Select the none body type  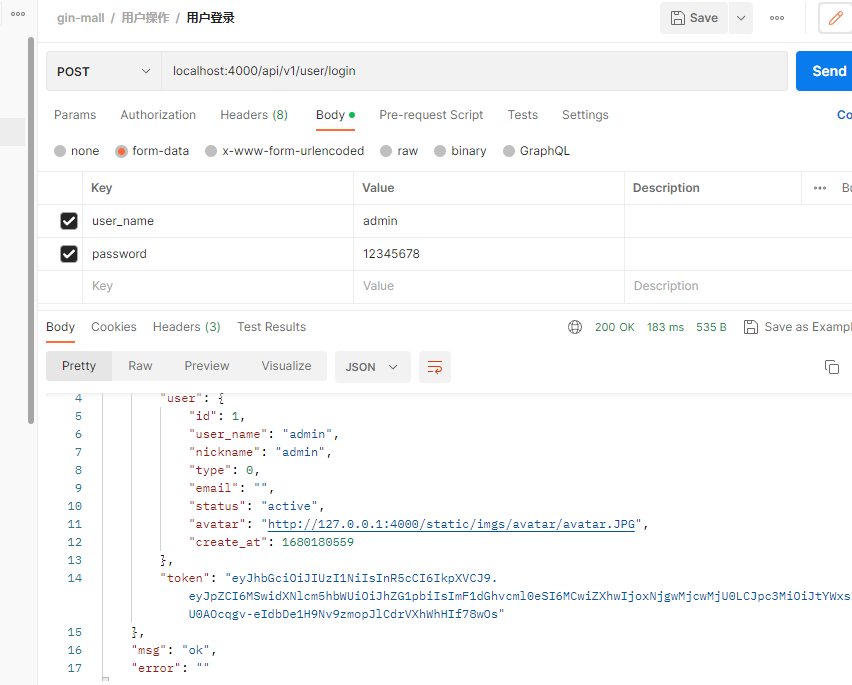pos(77,151)
